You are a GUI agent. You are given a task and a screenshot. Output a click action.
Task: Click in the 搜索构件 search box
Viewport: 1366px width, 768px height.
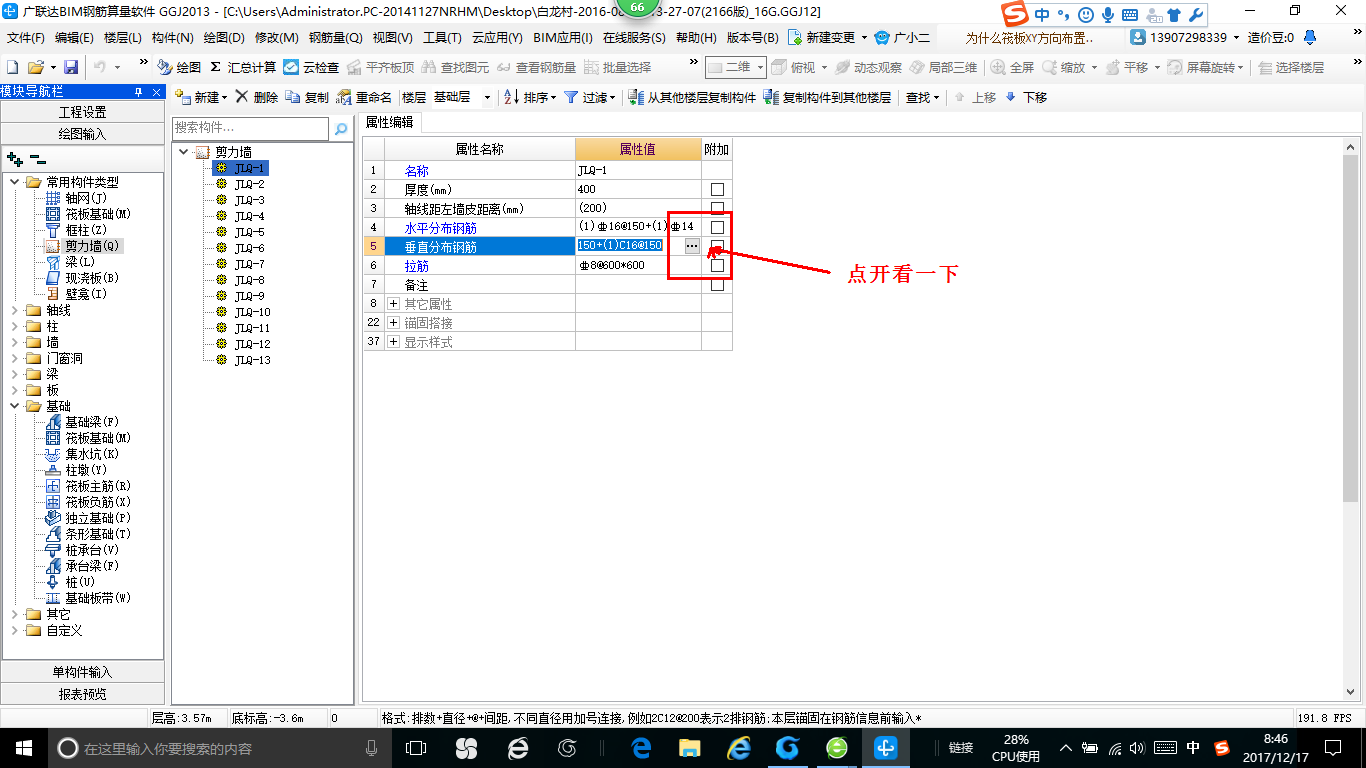250,128
